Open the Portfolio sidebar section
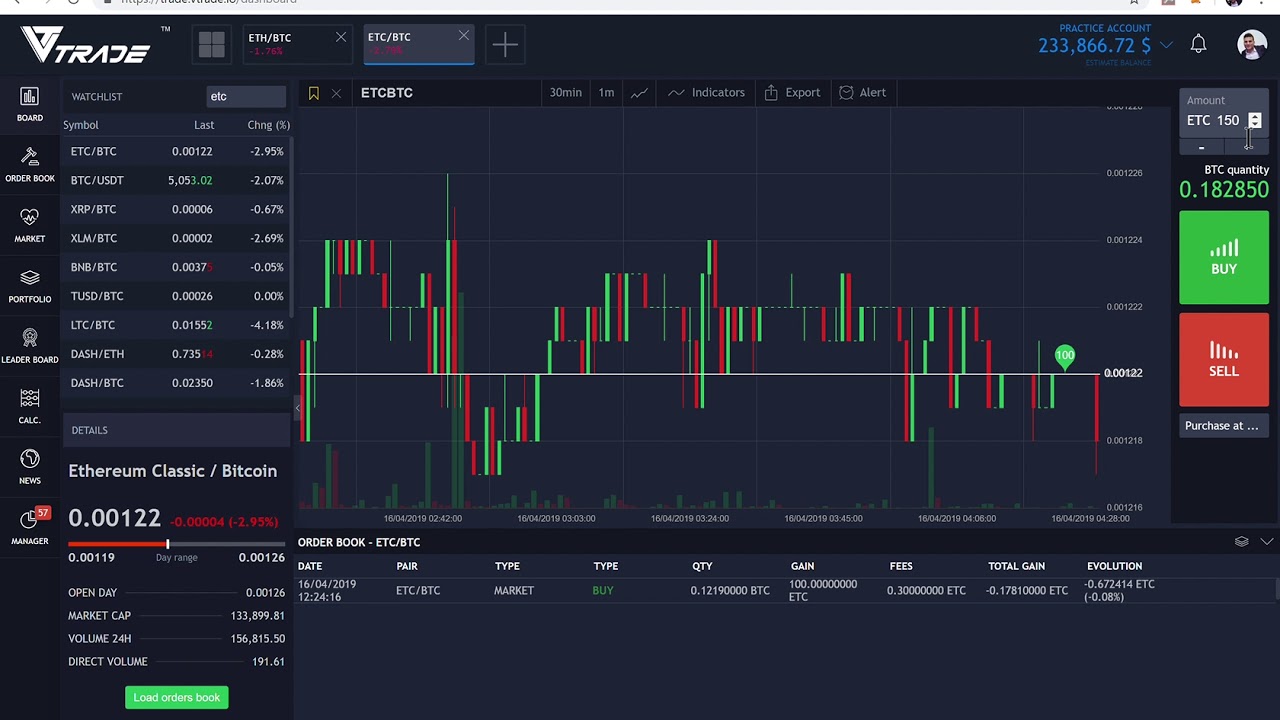Image resolution: width=1280 pixels, height=720 pixels. (29, 286)
